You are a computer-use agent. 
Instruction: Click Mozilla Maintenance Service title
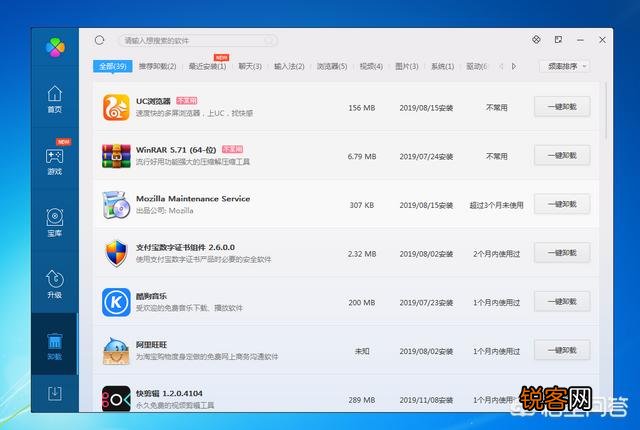point(193,198)
